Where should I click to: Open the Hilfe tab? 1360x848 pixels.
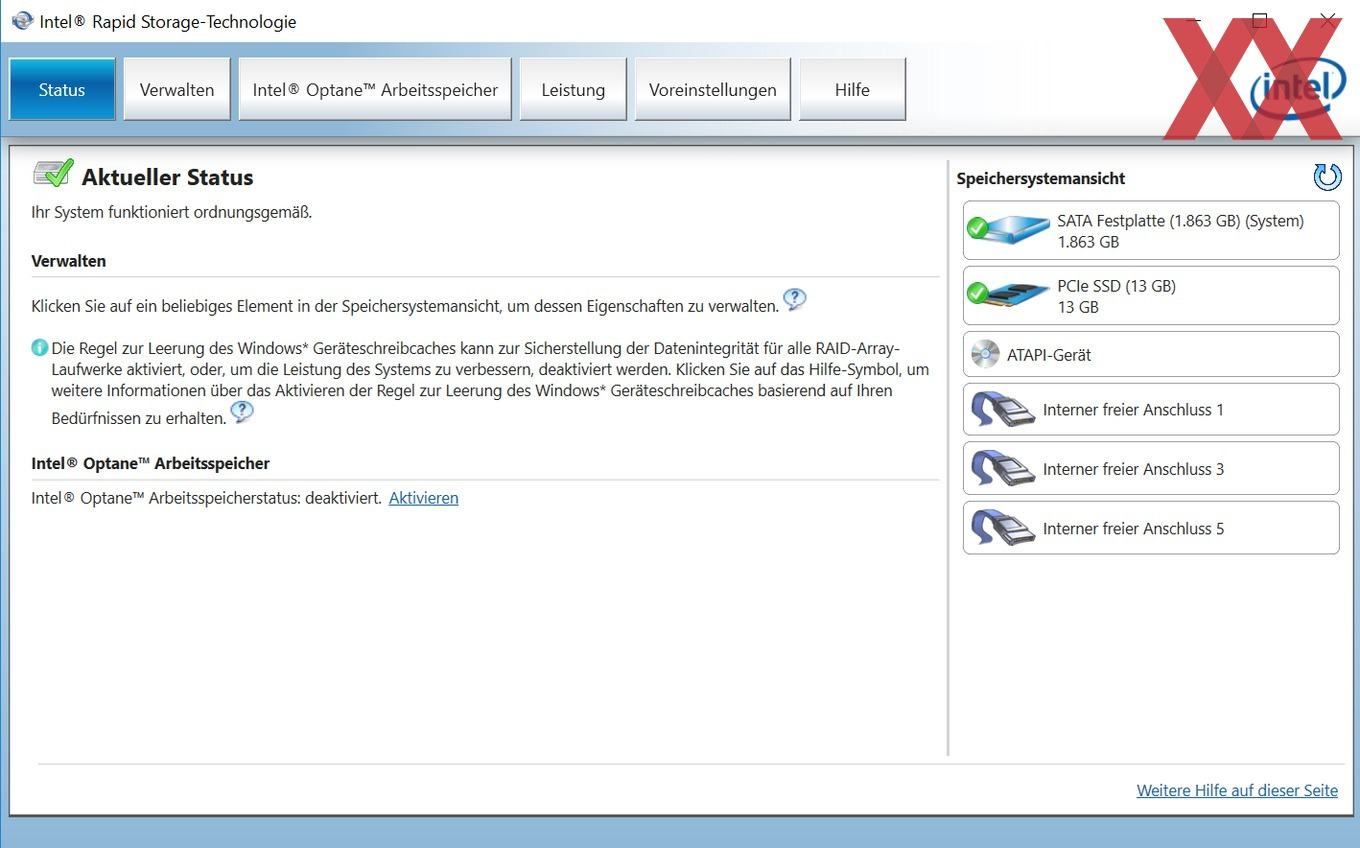pyautogui.click(x=852, y=89)
